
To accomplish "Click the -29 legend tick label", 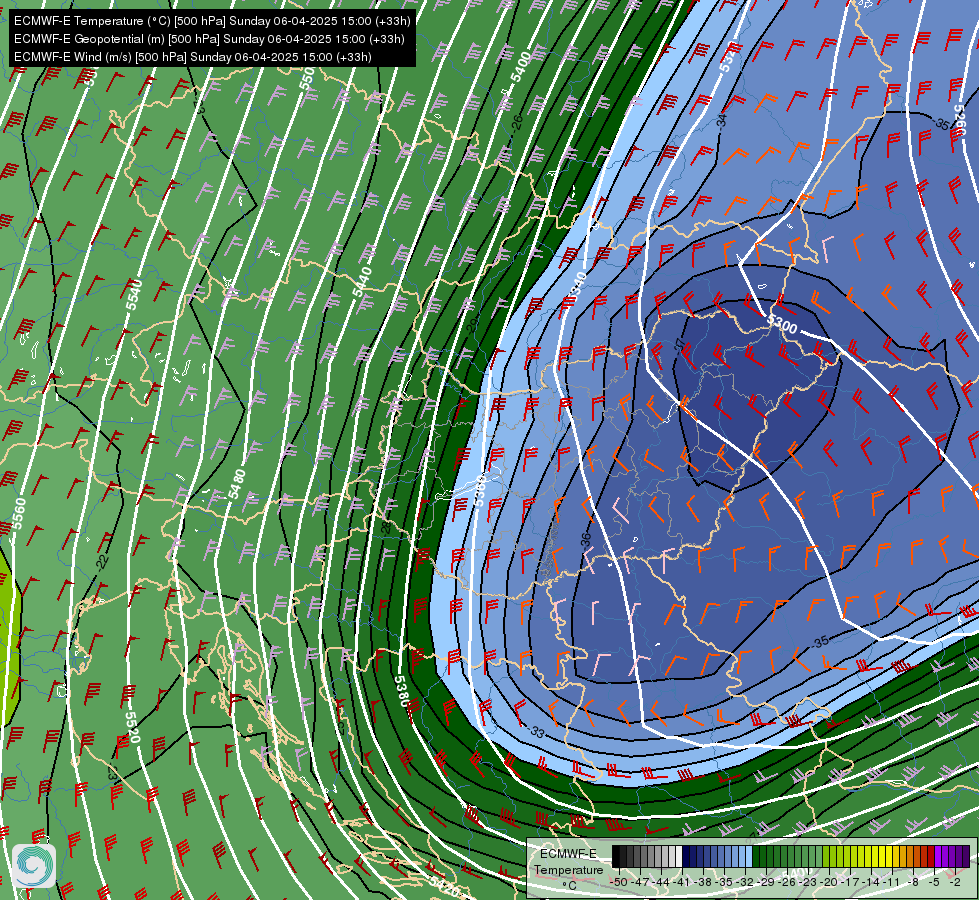I will (x=767, y=882).
